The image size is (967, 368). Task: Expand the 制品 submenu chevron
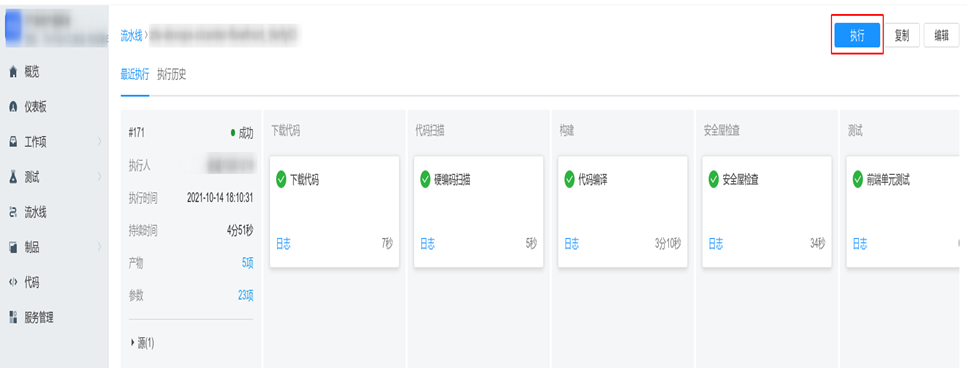pyautogui.click(x=99, y=248)
